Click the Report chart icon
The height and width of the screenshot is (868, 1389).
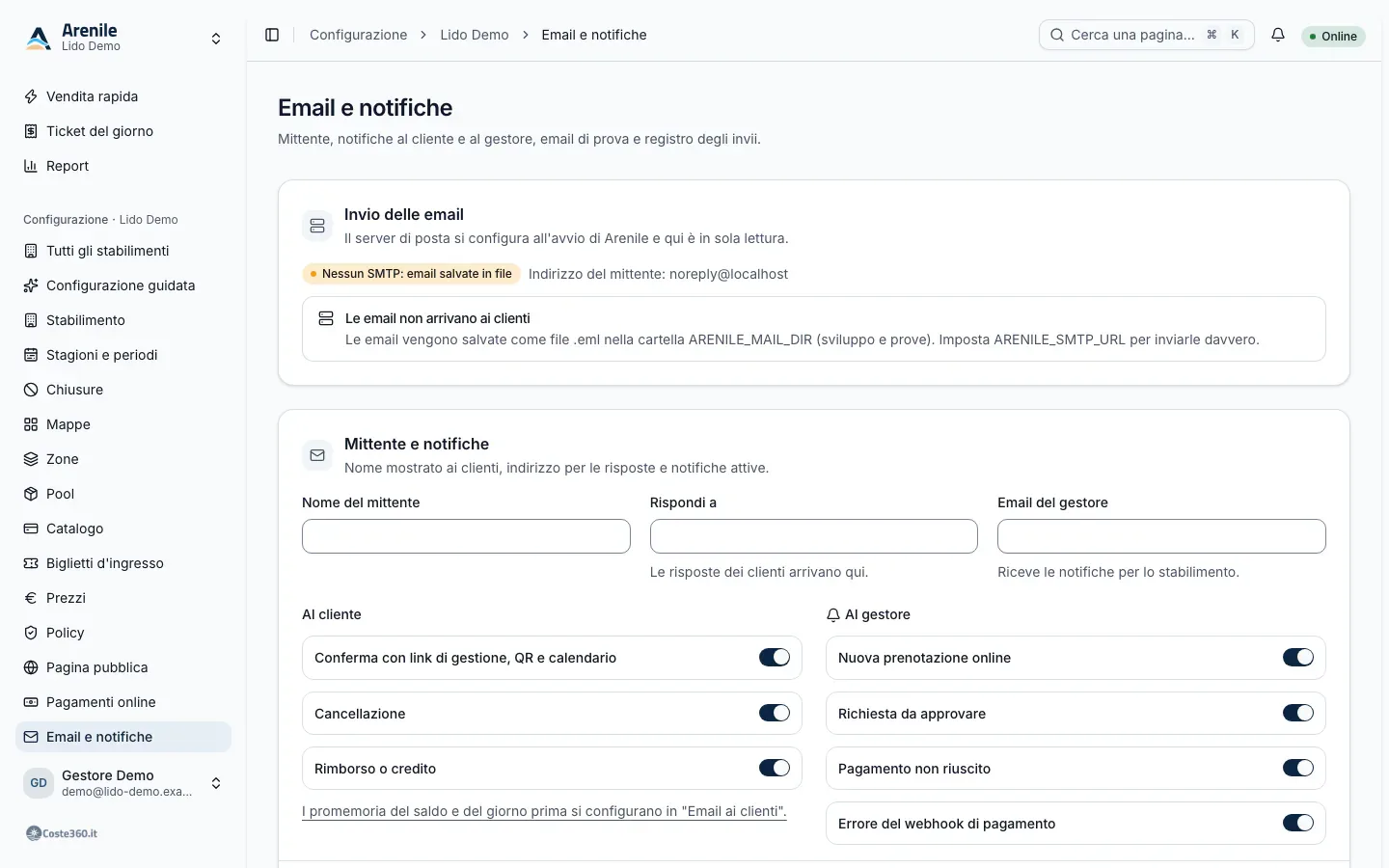[x=31, y=166]
